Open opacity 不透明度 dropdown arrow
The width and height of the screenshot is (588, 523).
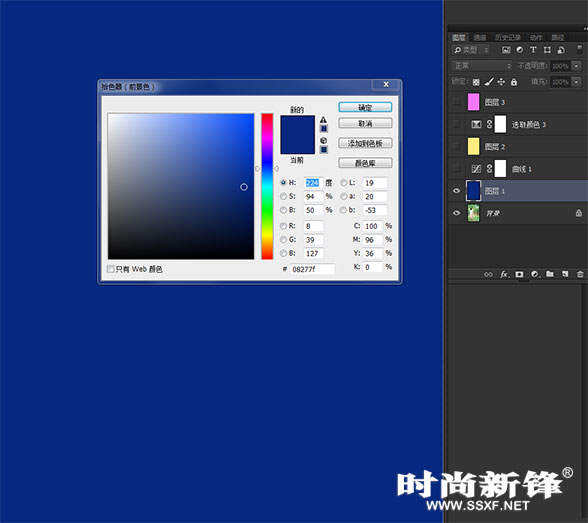click(x=577, y=66)
